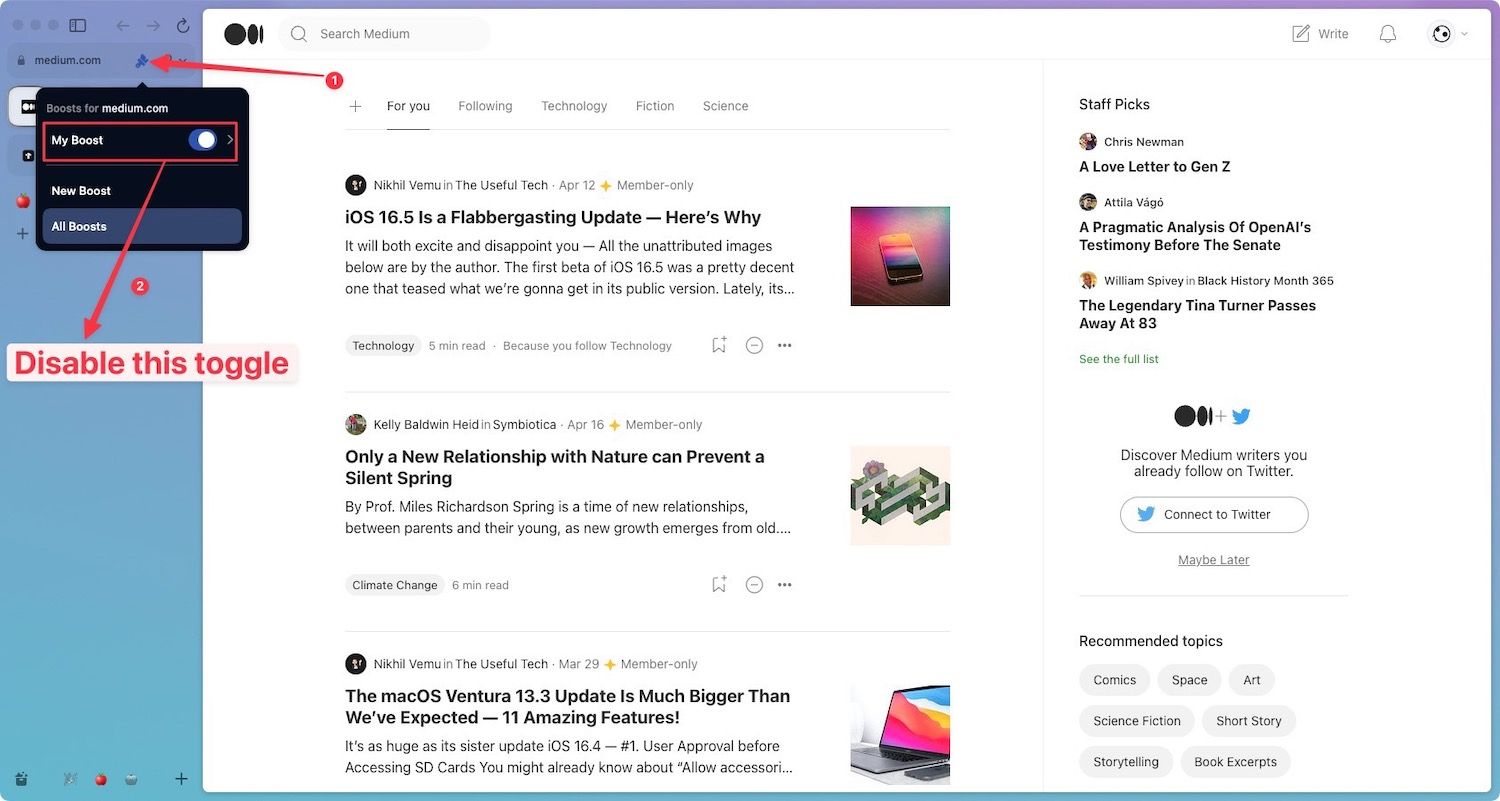This screenshot has height=801, width=1500.
Task: Select the Comics topic
Action: coord(1115,680)
